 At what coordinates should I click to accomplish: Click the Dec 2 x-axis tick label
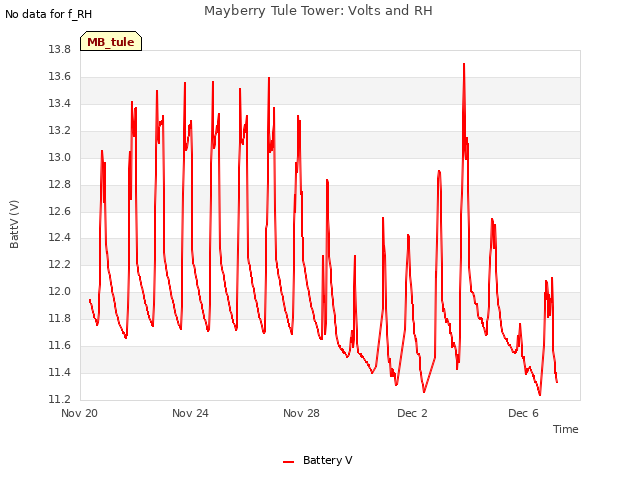click(x=412, y=413)
